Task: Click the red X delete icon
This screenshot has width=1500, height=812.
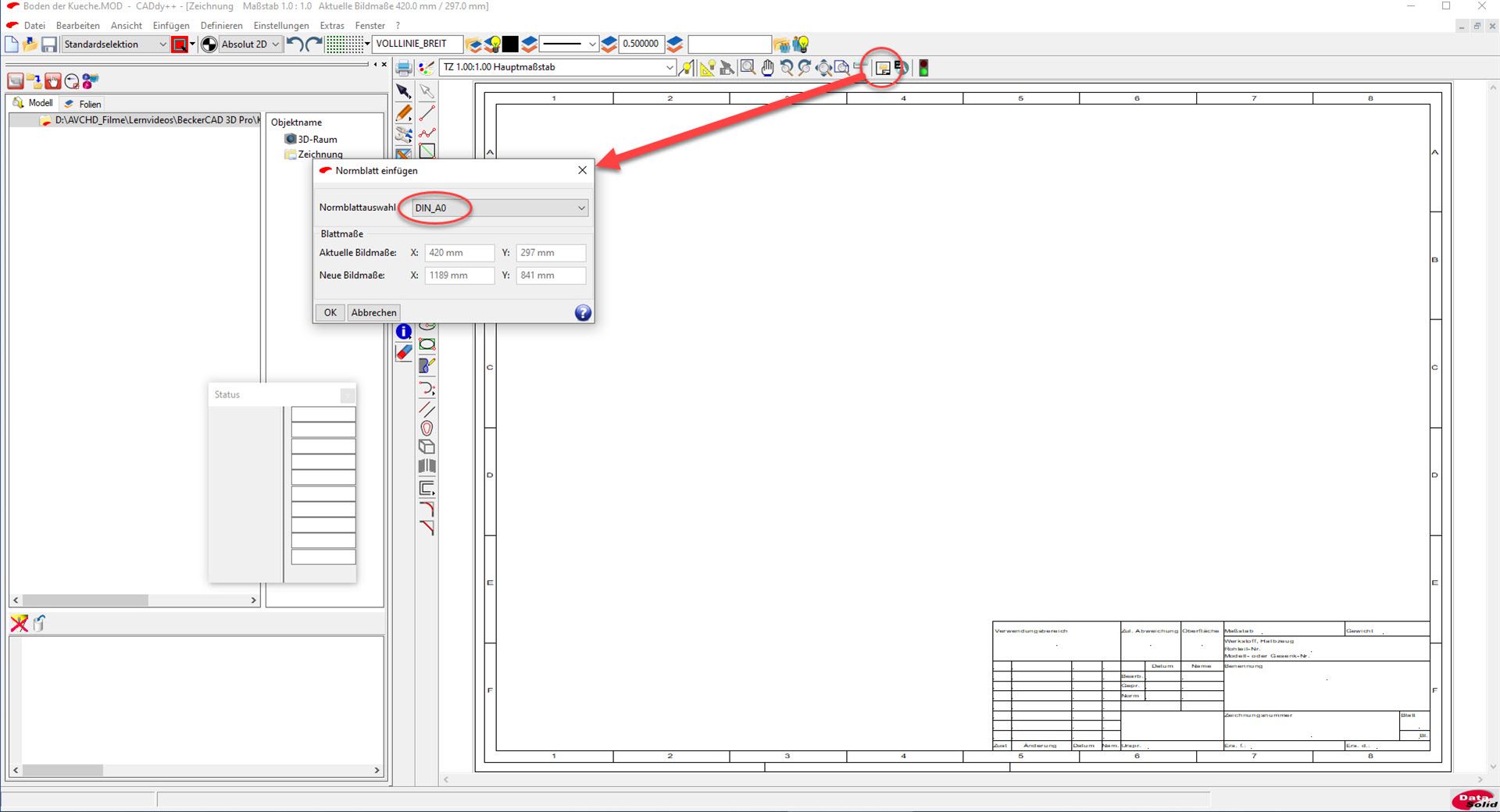Action: pyautogui.click(x=19, y=623)
